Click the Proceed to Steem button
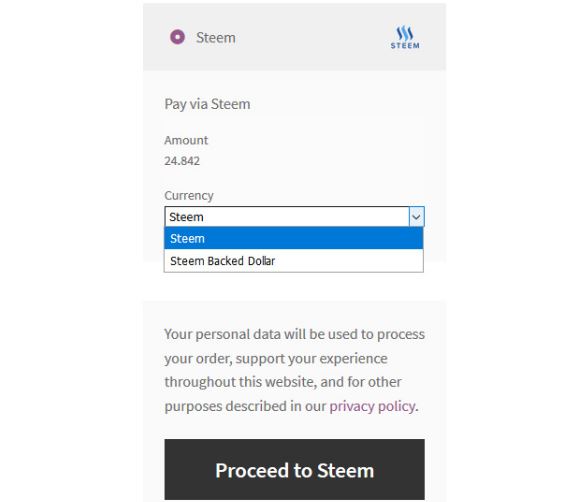Image resolution: width=586 pixels, height=502 pixels. [294, 469]
